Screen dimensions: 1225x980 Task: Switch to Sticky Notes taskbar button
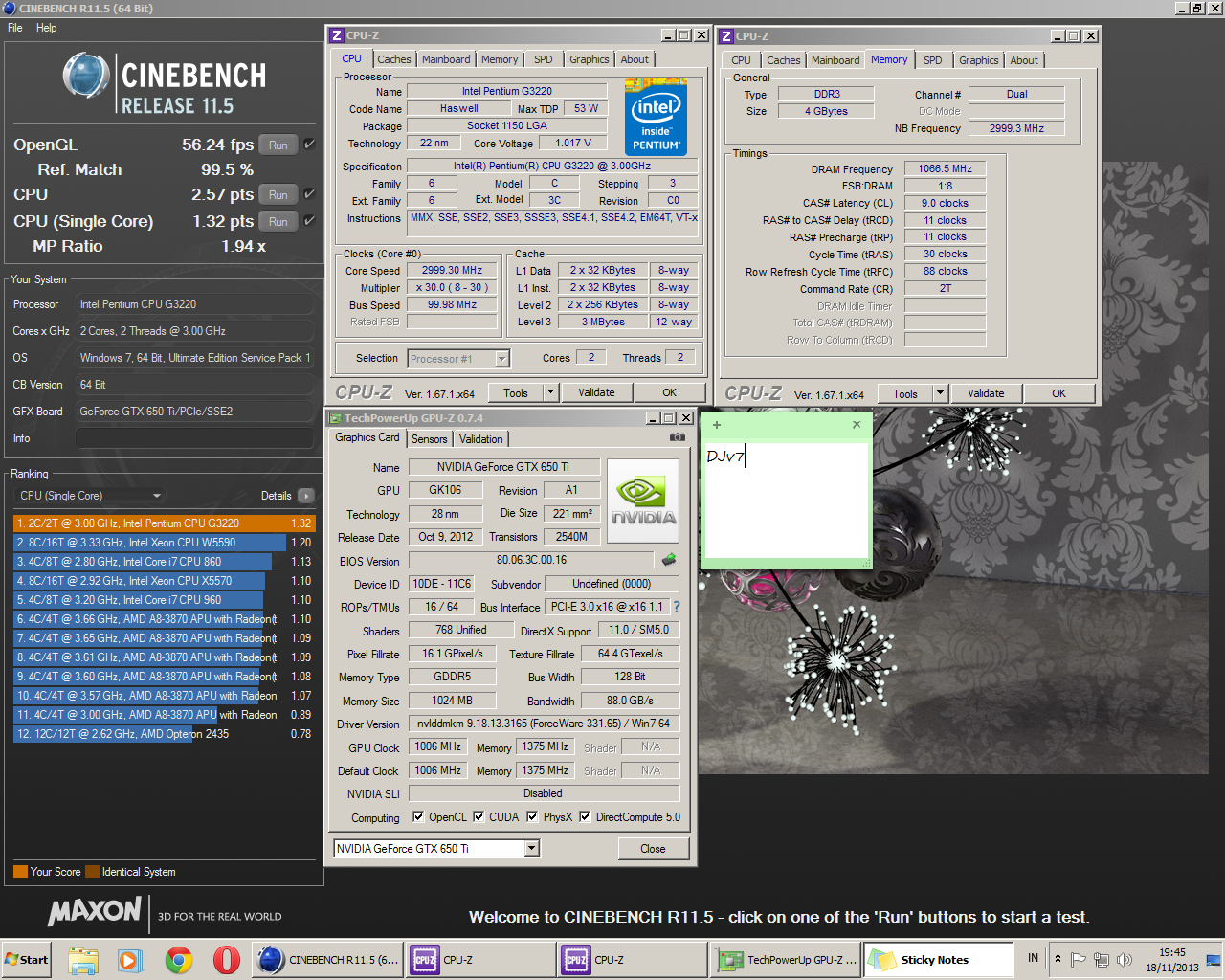[939, 960]
